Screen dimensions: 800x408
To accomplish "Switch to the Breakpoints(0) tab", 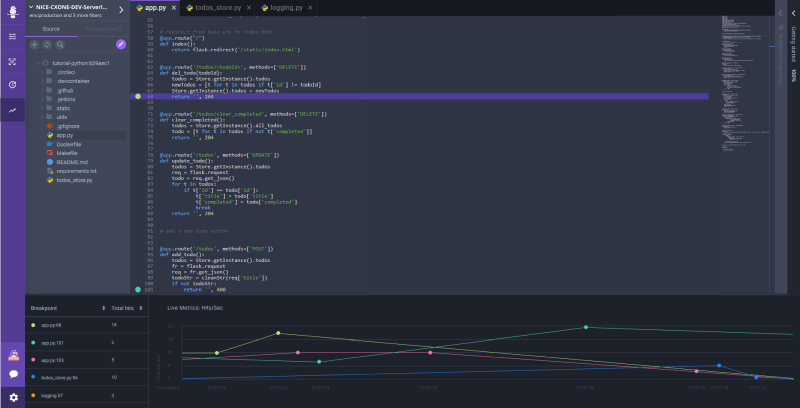I will tap(103, 29).
